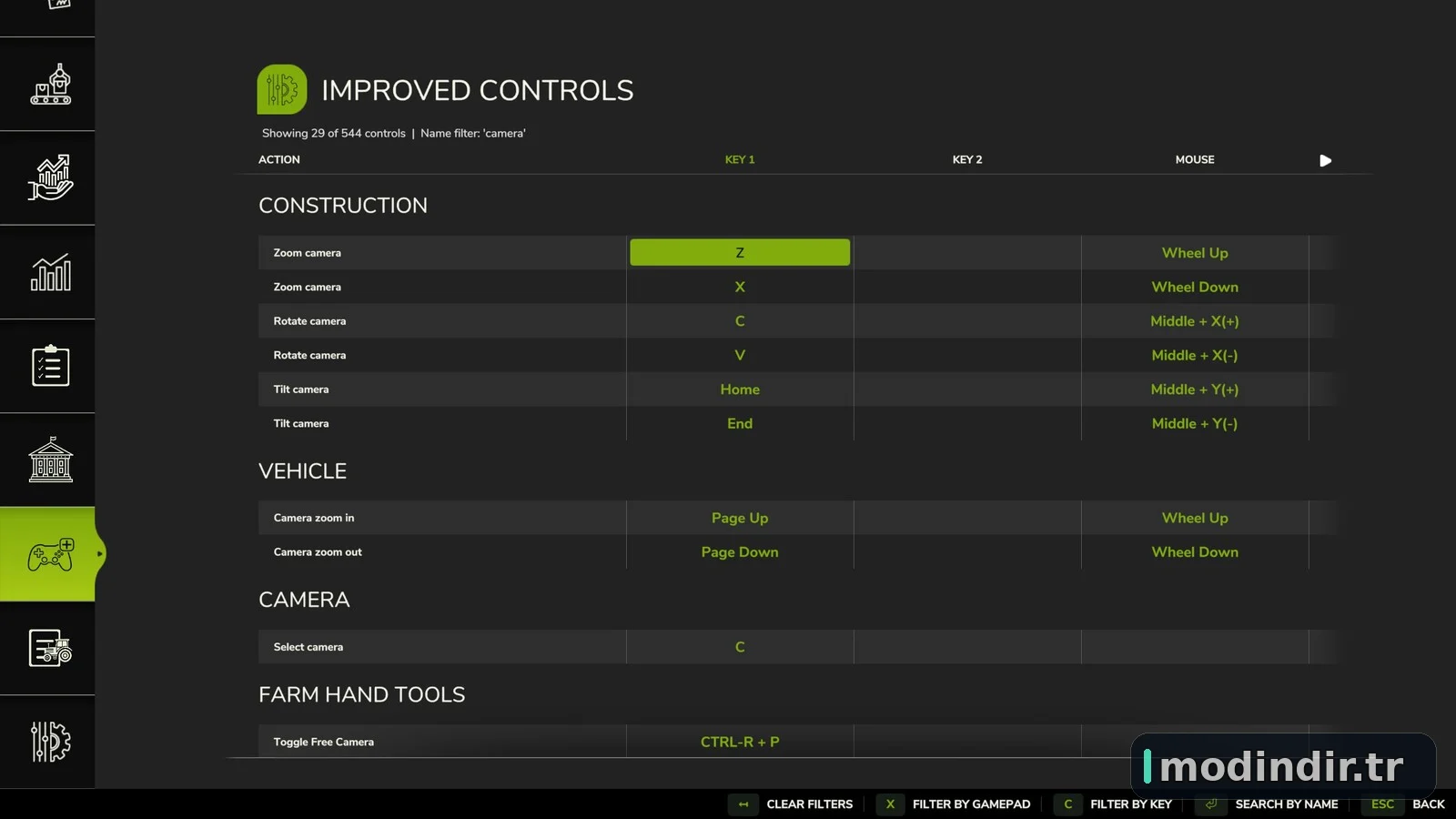This screenshot has height=819, width=1456.
Task: Select the Select camera action label
Action: [x=308, y=647]
